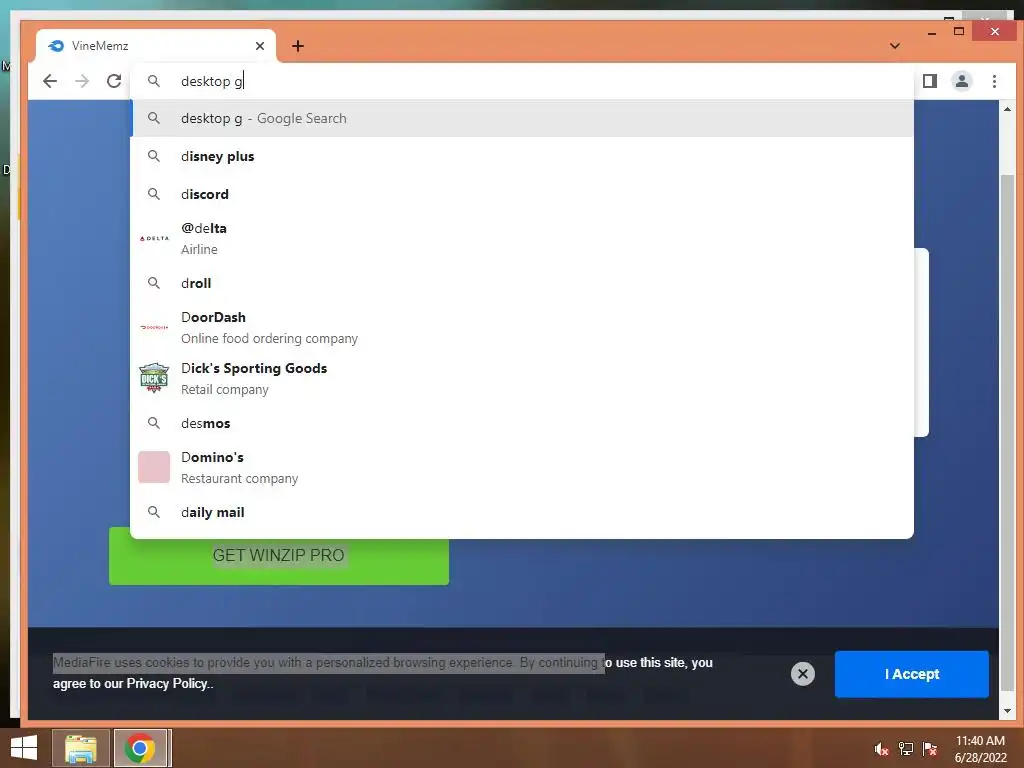Image resolution: width=1024 pixels, height=768 pixels.
Task: Open the Windows Start button
Action: 24,748
